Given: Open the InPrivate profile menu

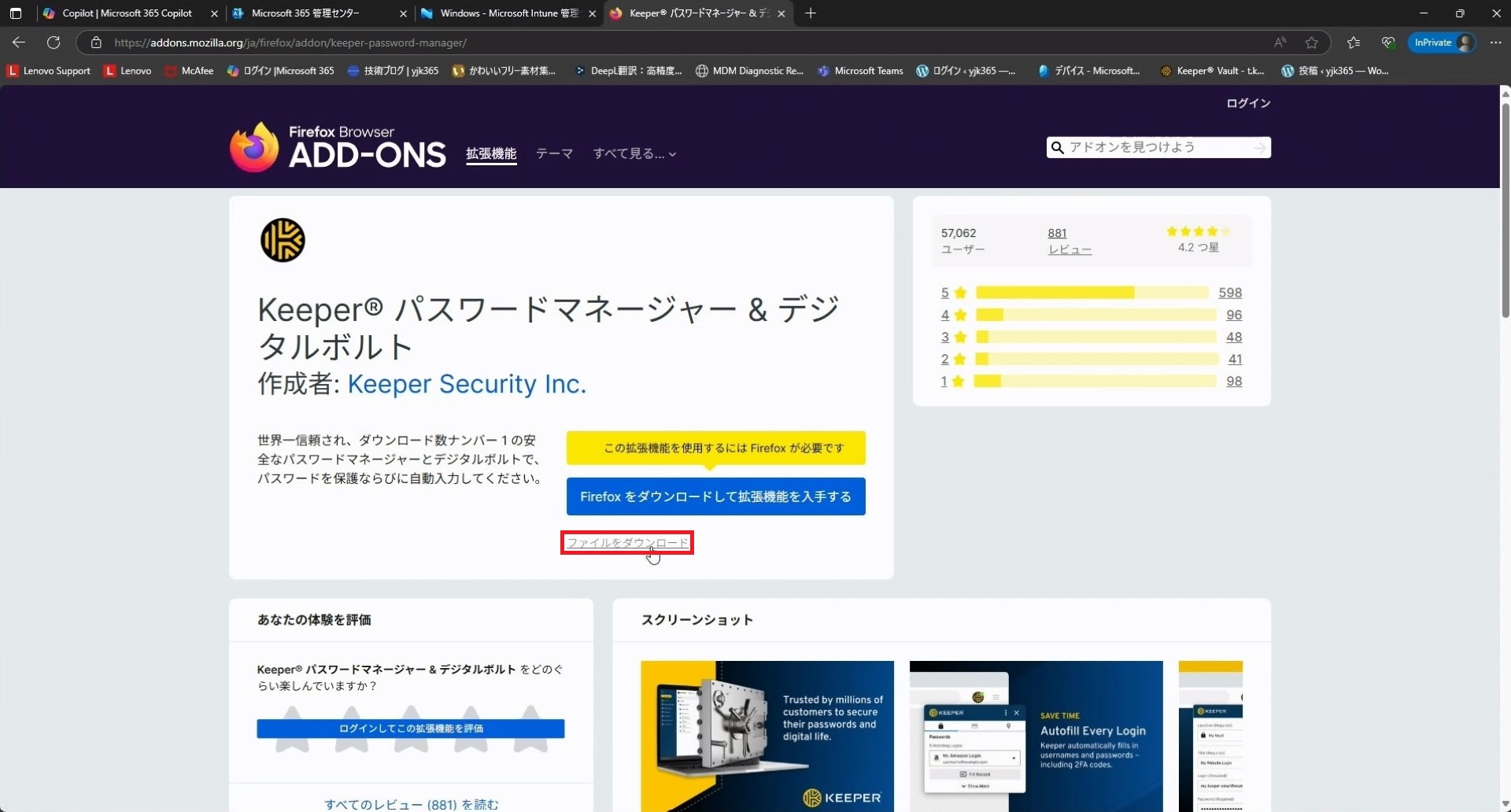Looking at the screenshot, I should (x=1442, y=42).
